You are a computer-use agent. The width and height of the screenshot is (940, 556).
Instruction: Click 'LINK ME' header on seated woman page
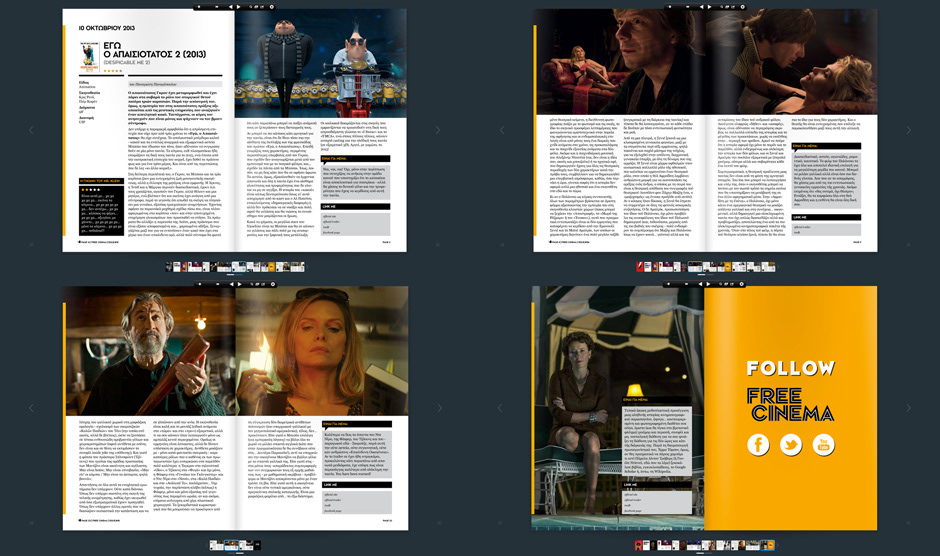(657, 485)
